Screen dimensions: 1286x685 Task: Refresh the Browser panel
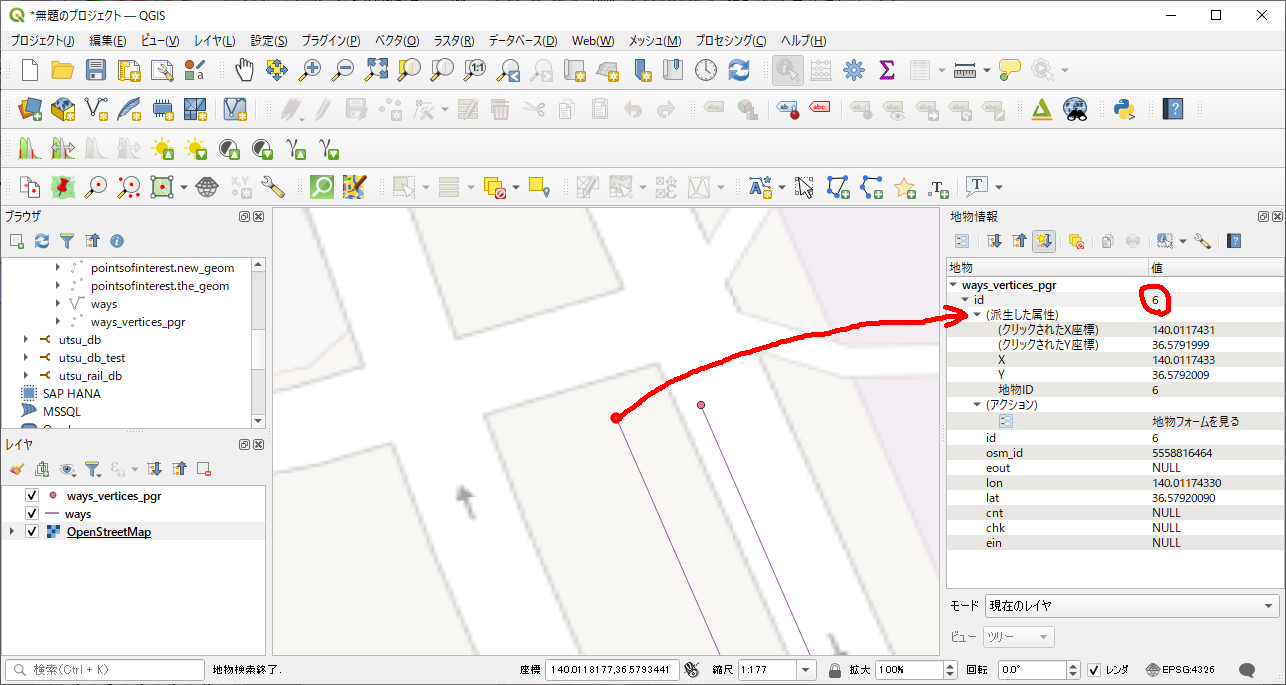coord(42,241)
